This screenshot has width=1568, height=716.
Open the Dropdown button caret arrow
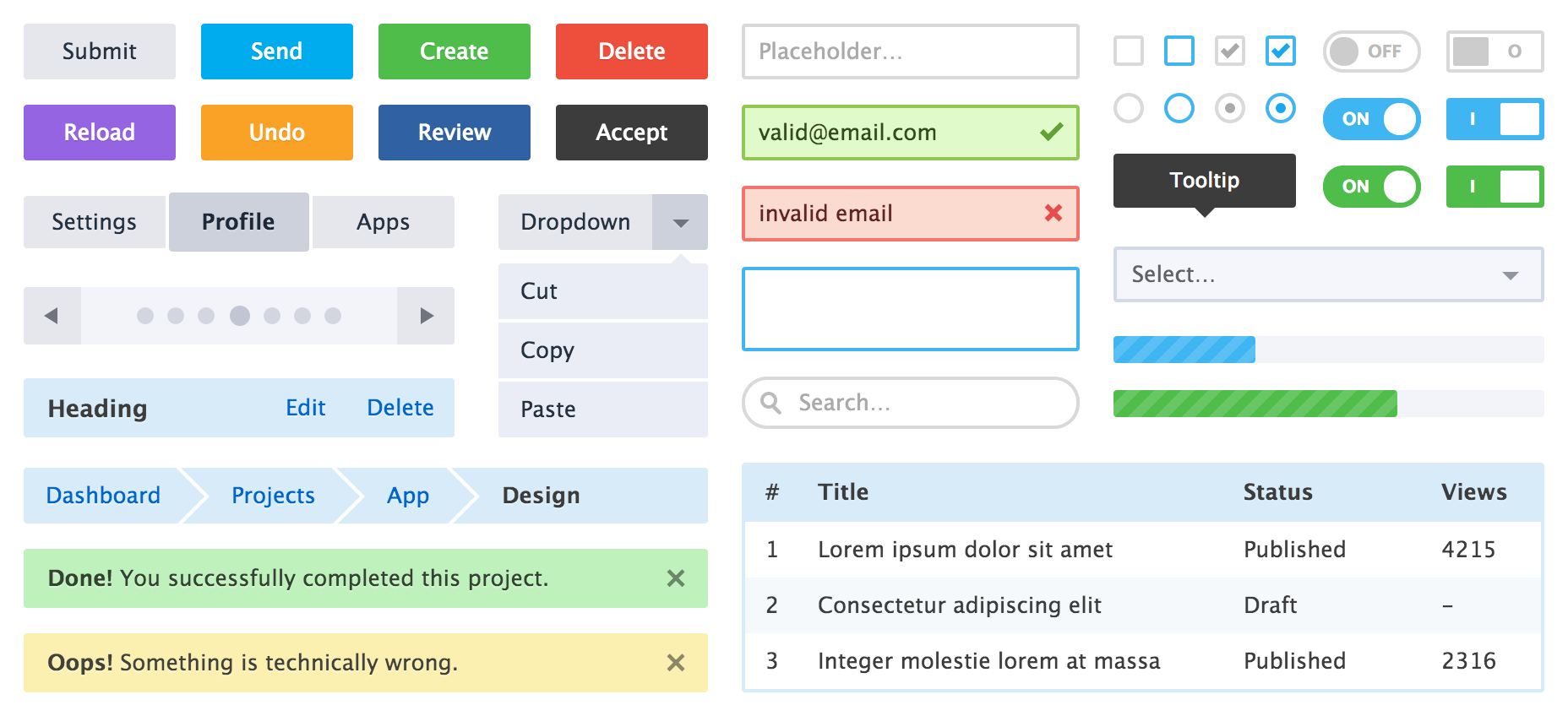click(680, 223)
